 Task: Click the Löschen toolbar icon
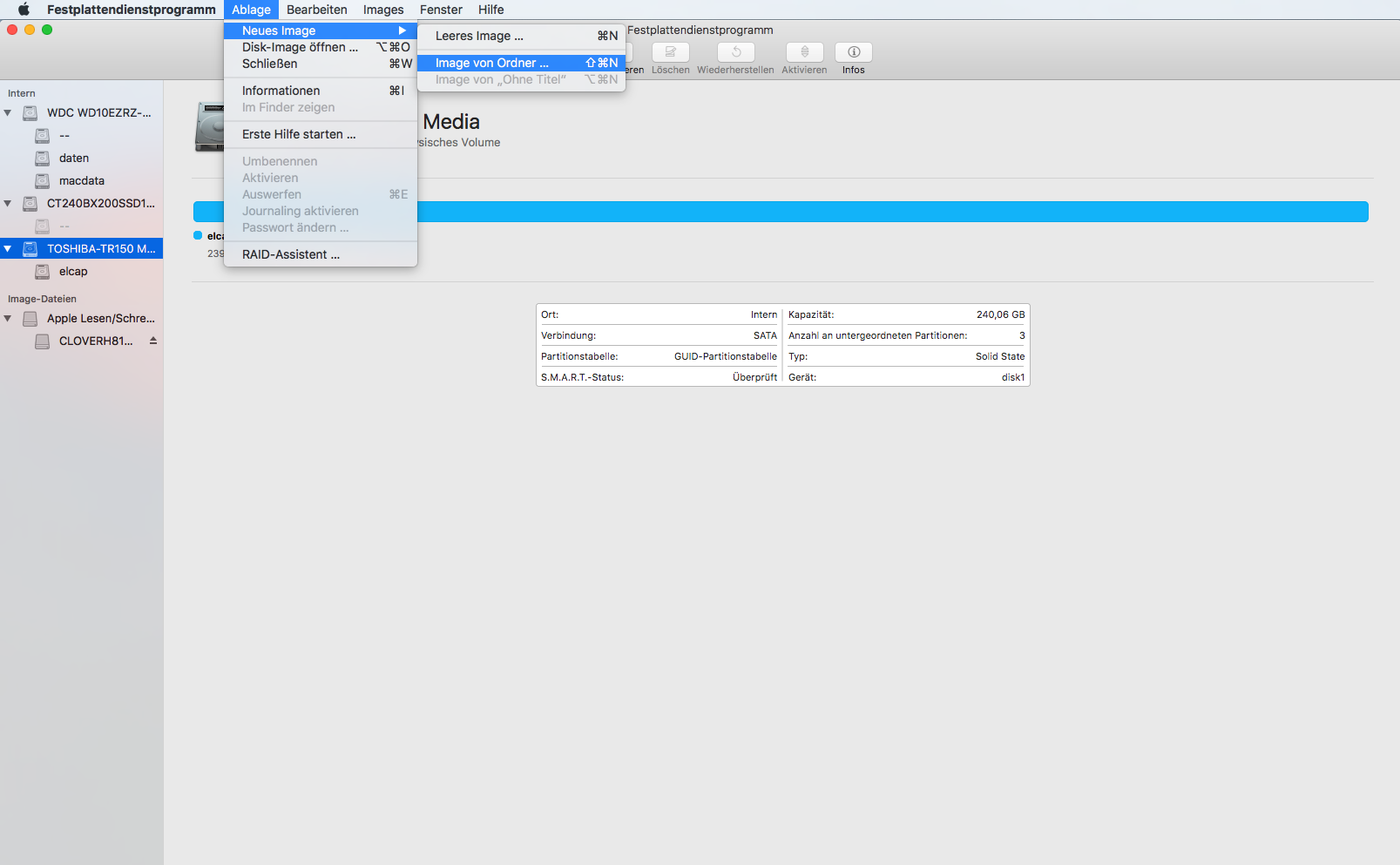(671, 52)
